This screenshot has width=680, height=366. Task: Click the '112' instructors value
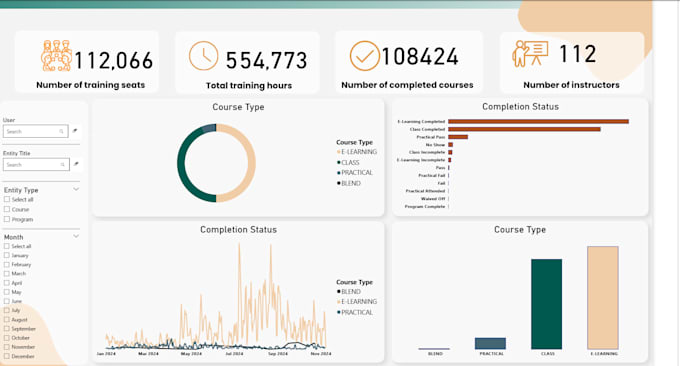tap(578, 54)
